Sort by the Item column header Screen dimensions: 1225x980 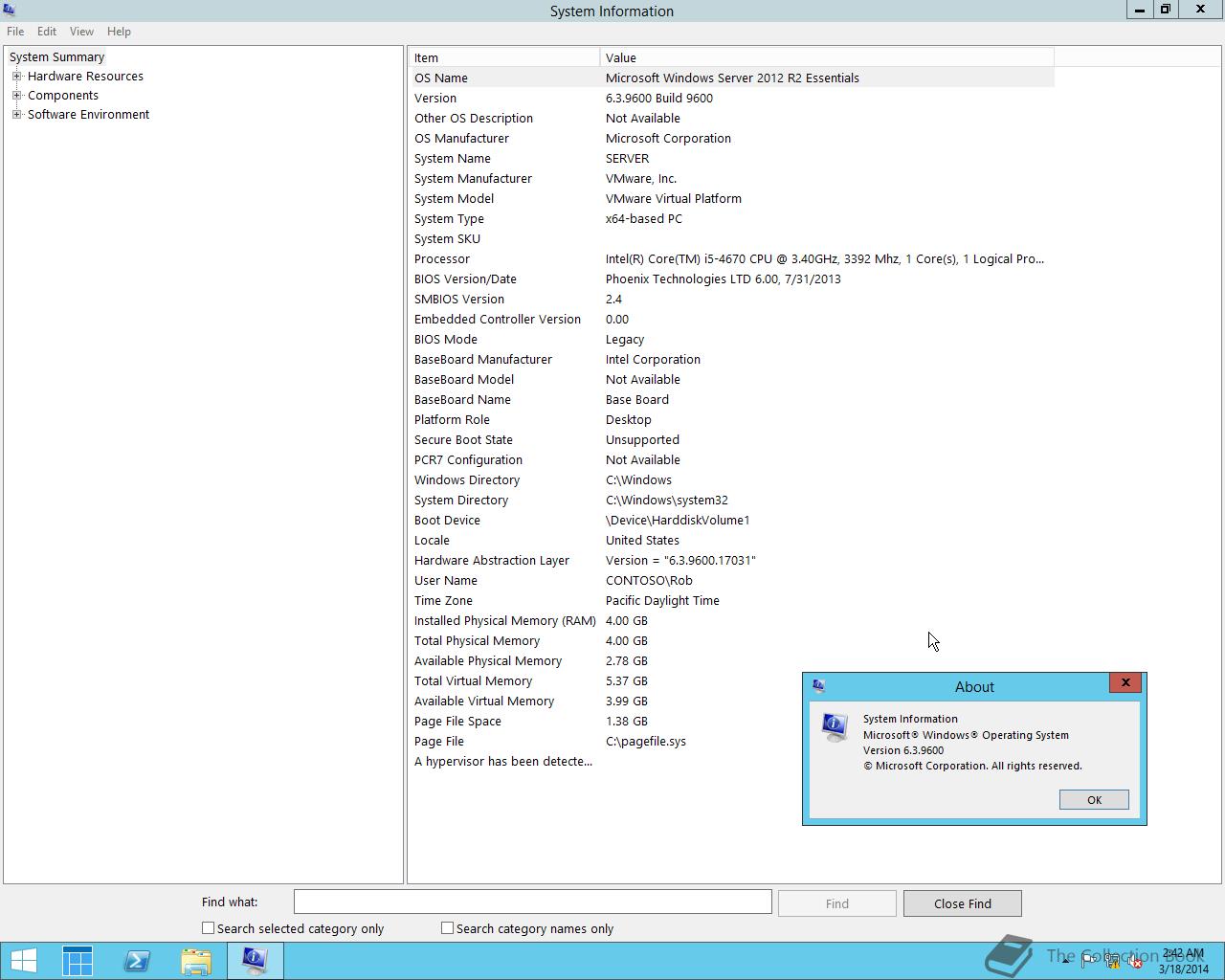click(x=504, y=57)
